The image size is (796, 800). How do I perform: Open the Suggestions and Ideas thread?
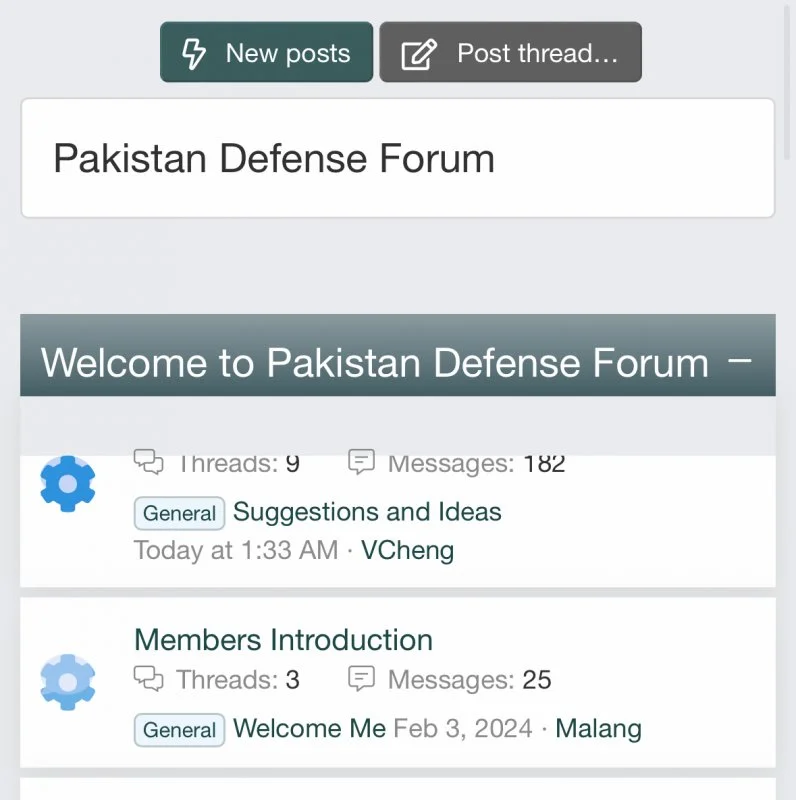click(367, 512)
